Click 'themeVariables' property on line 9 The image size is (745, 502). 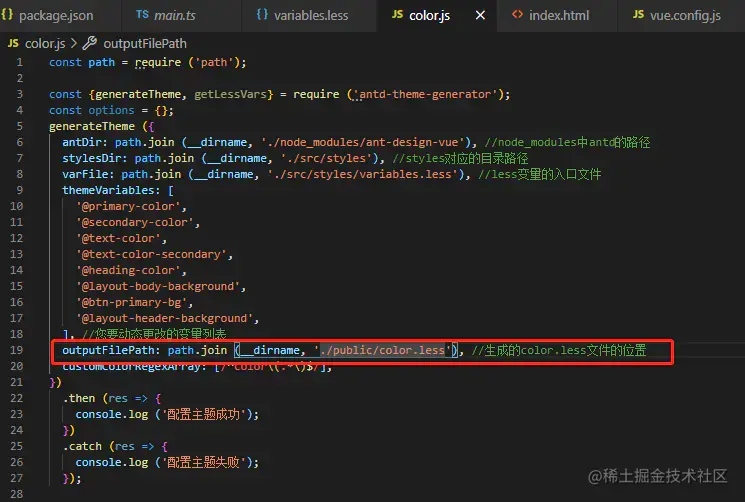coord(108,190)
